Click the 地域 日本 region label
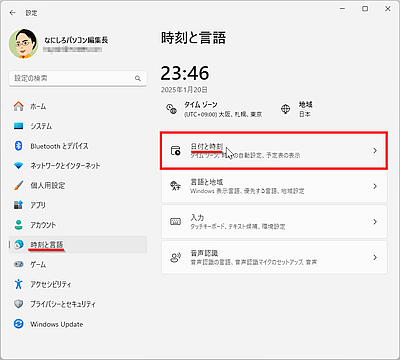The image size is (400, 360). click(305, 109)
